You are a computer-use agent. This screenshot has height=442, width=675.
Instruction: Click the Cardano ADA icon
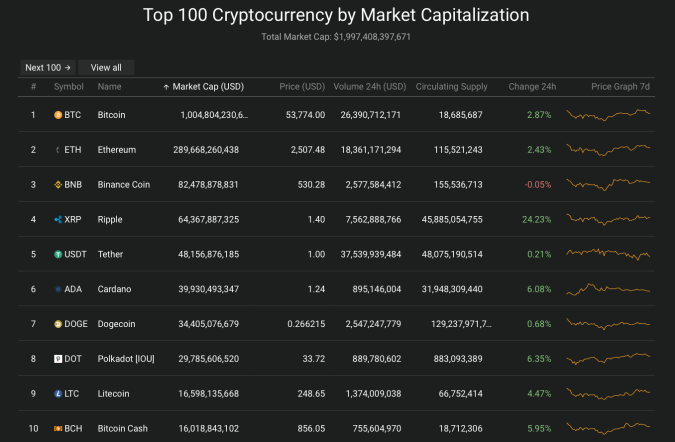click(x=58, y=289)
